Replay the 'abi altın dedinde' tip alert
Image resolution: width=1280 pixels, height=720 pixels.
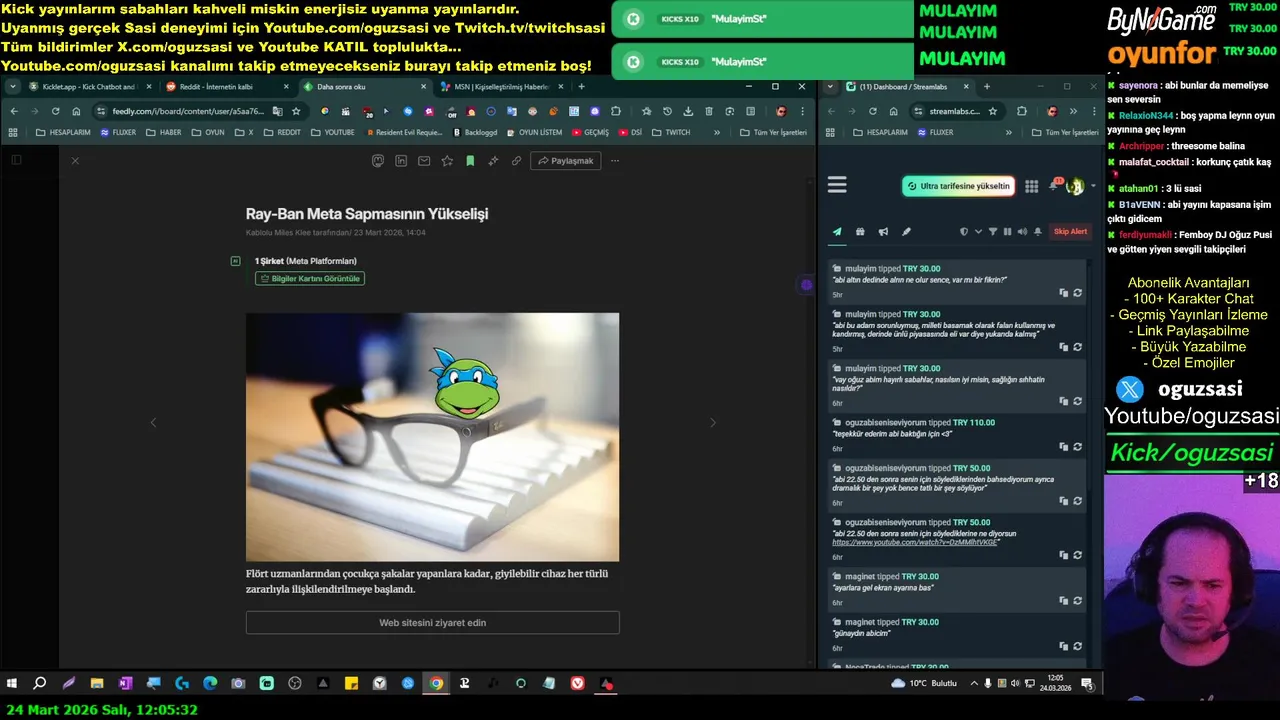pos(1077,293)
